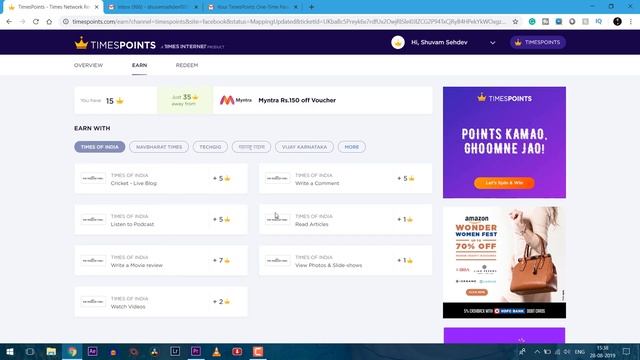Click the Points Kamao Ghoomne Jao banner

coord(504,142)
